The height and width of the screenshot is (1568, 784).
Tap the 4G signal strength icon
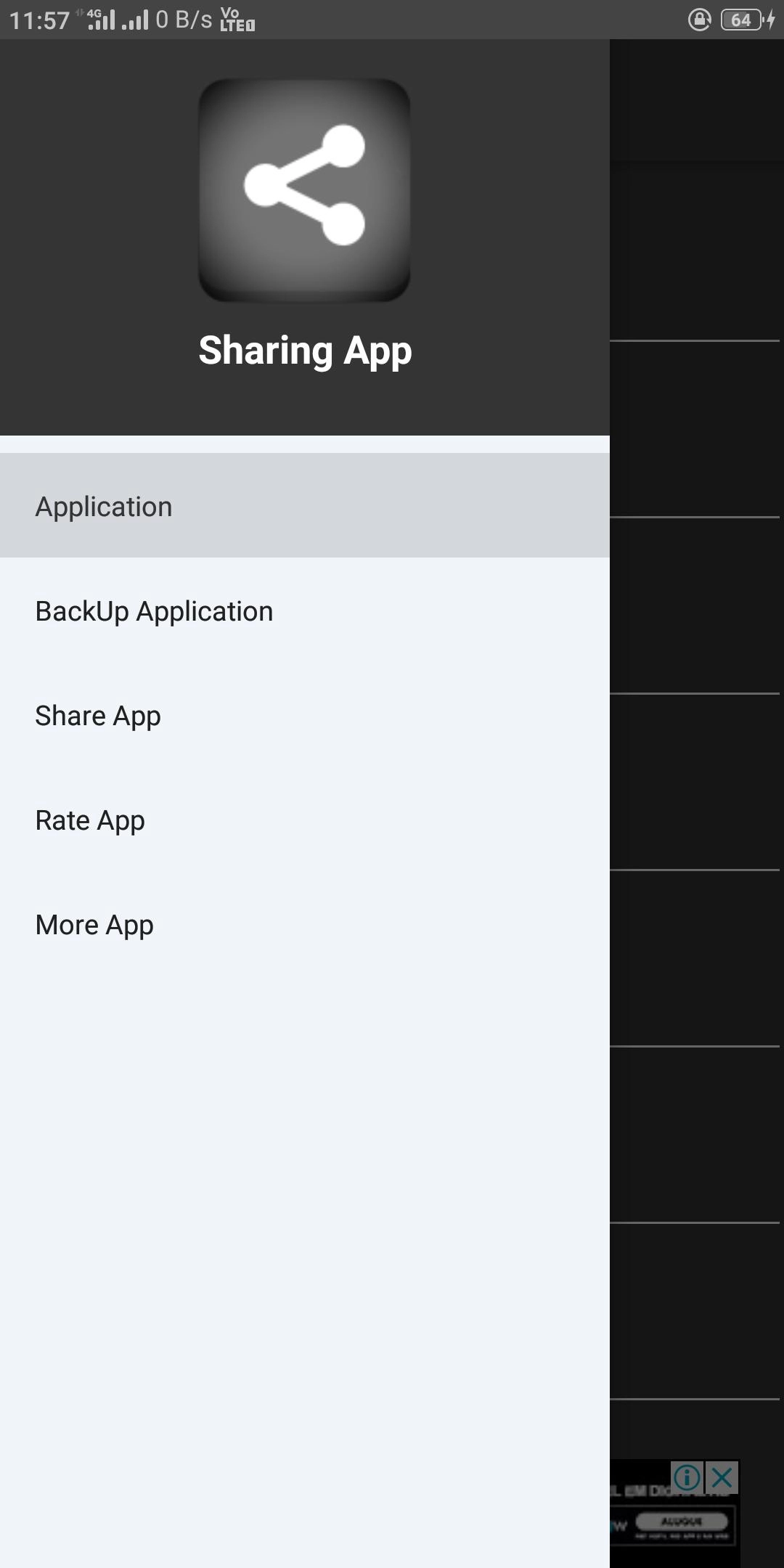100,19
